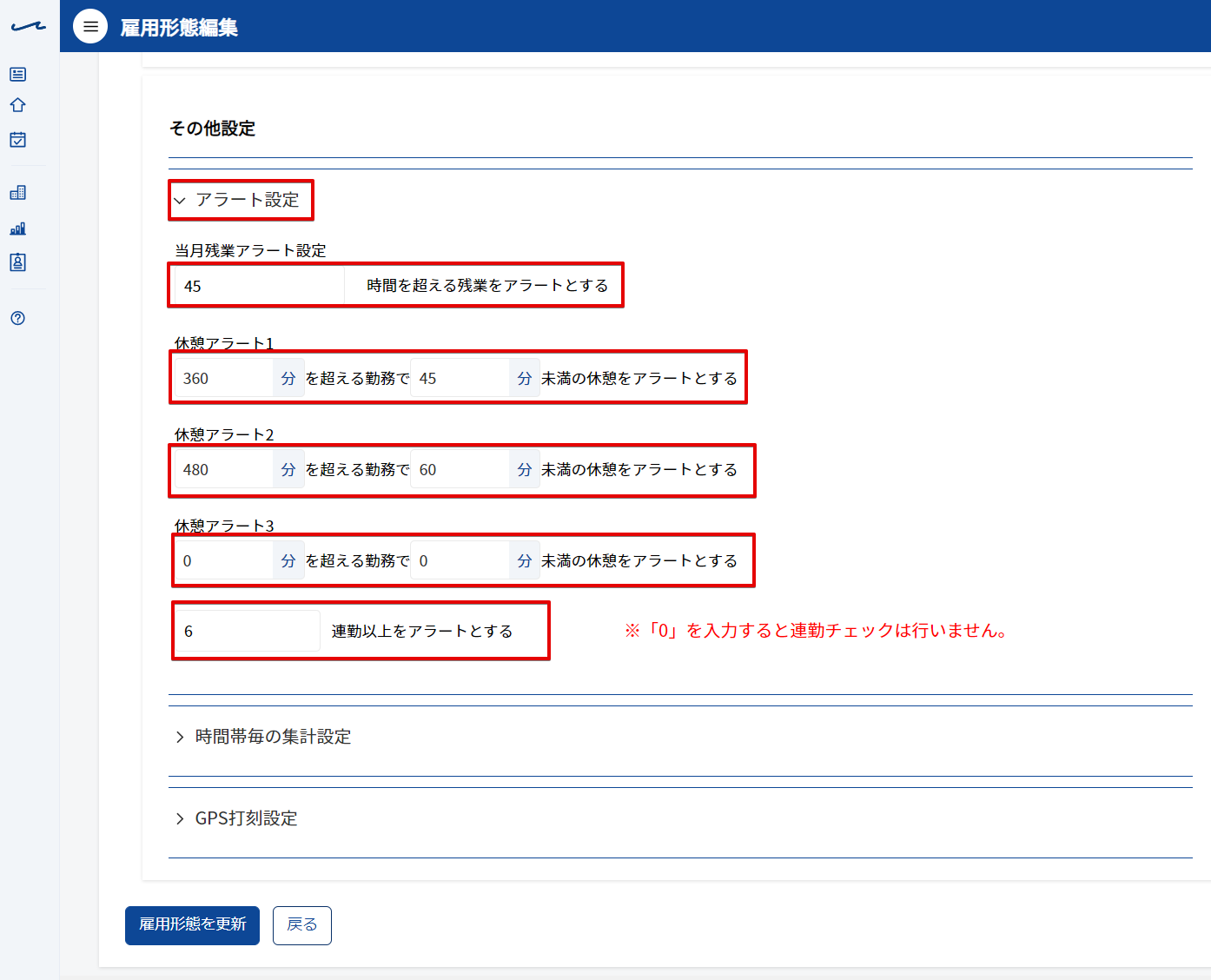This screenshot has height=980, width=1211.
Task: Open the building sidebar icon
Action: point(17,193)
